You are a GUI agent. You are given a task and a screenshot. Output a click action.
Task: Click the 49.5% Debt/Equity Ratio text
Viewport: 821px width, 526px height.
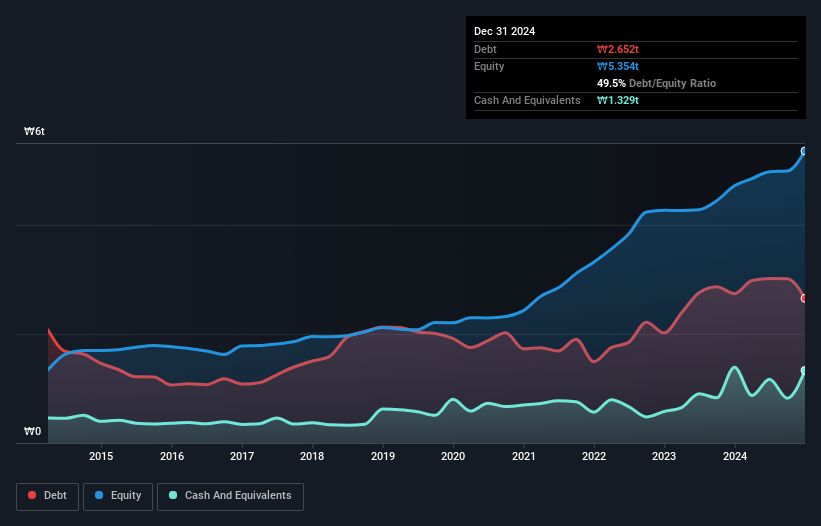coord(657,83)
